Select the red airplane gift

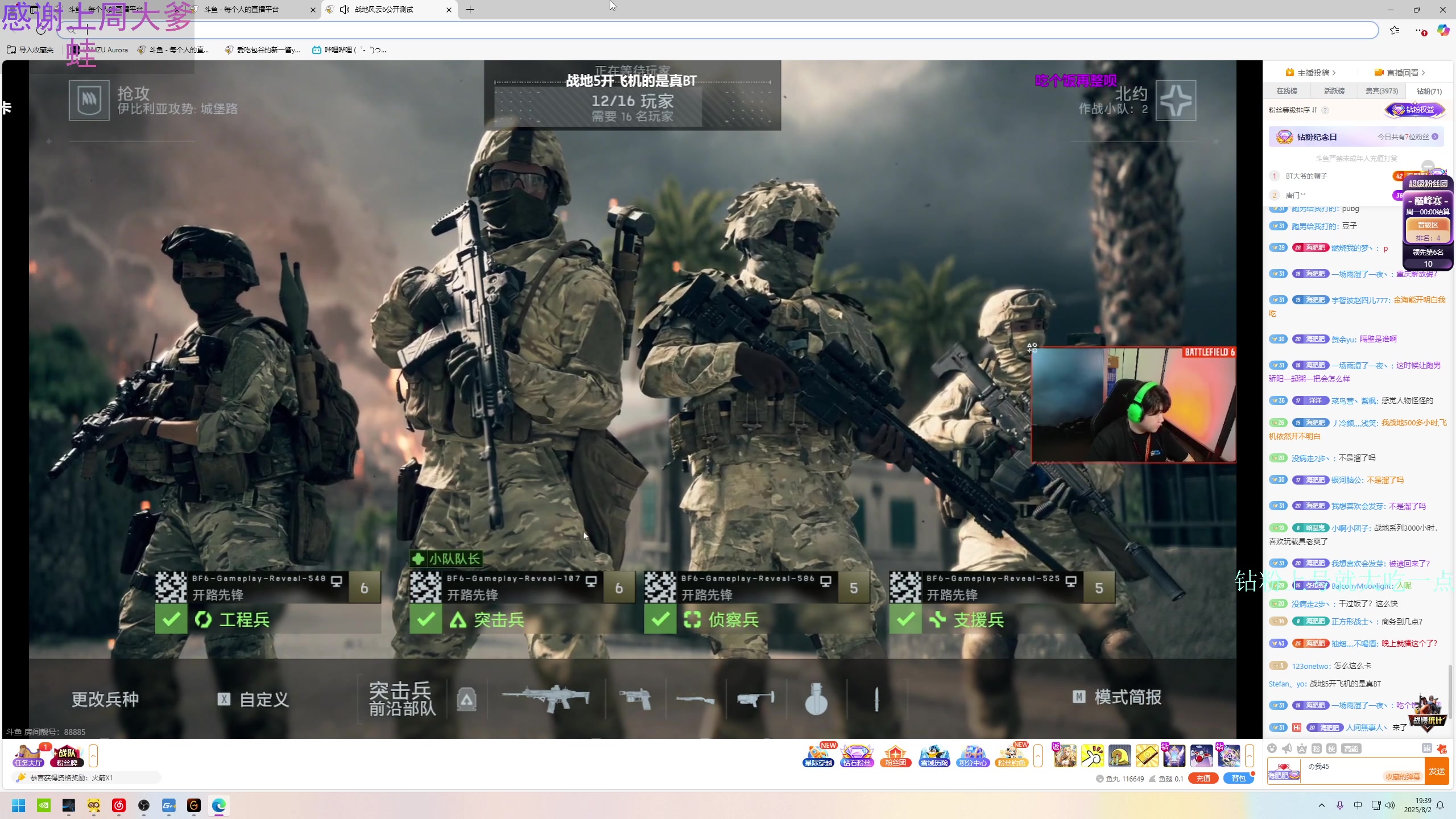pos(1202,756)
